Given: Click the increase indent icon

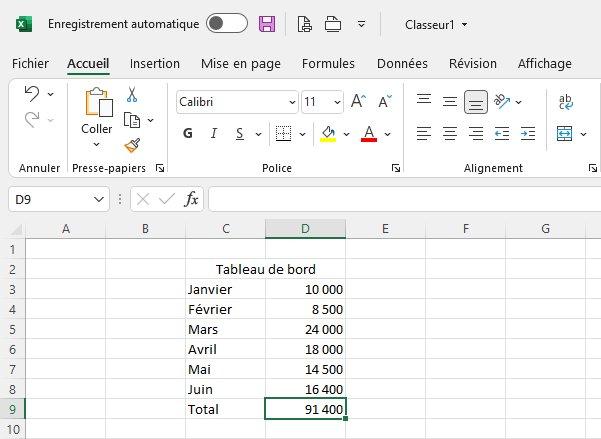Looking at the screenshot, I should click(x=528, y=133).
